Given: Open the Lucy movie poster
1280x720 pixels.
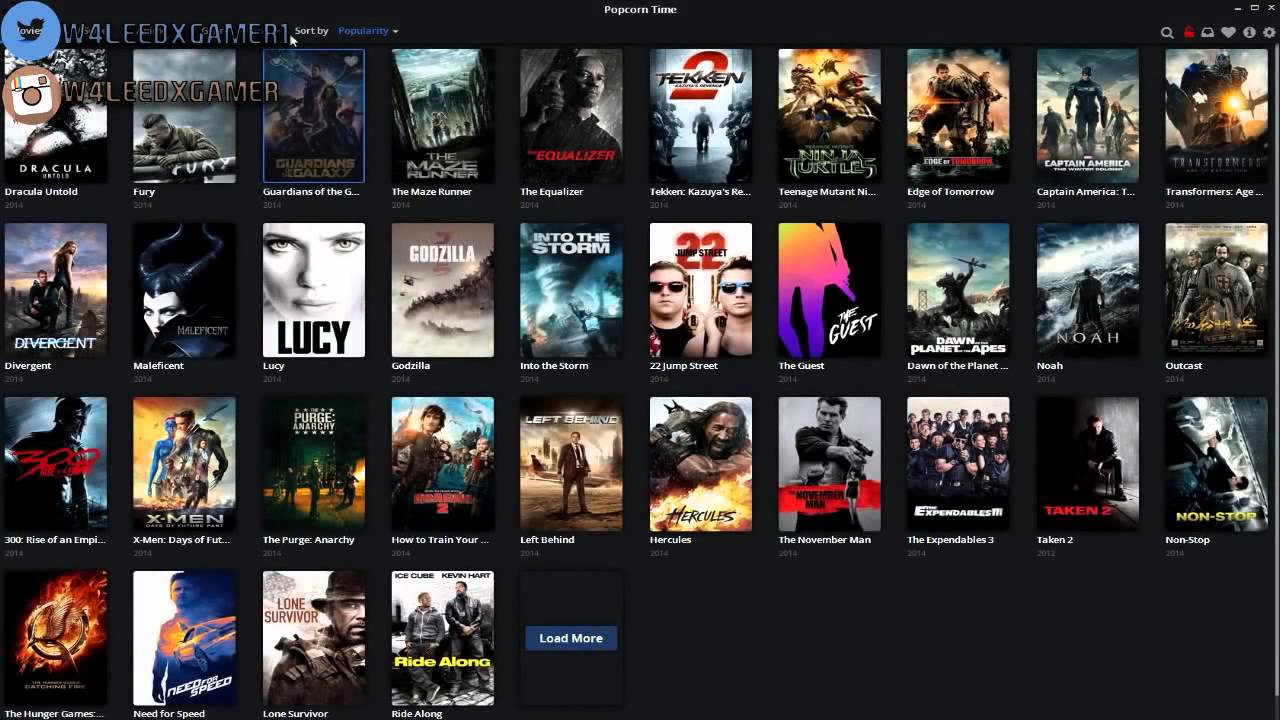Looking at the screenshot, I should point(314,290).
